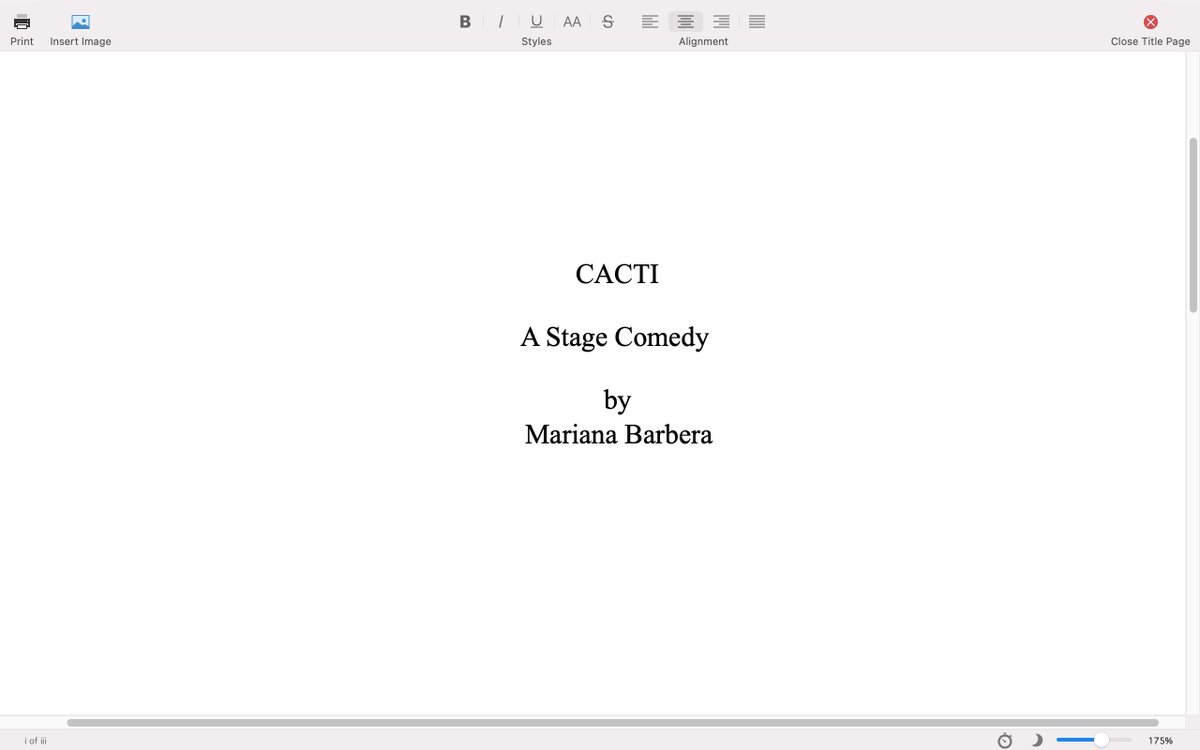Image resolution: width=1200 pixels, height=750 pixels.
Task: Open the writing sprint timer
Action: [x=1004, y=740]
